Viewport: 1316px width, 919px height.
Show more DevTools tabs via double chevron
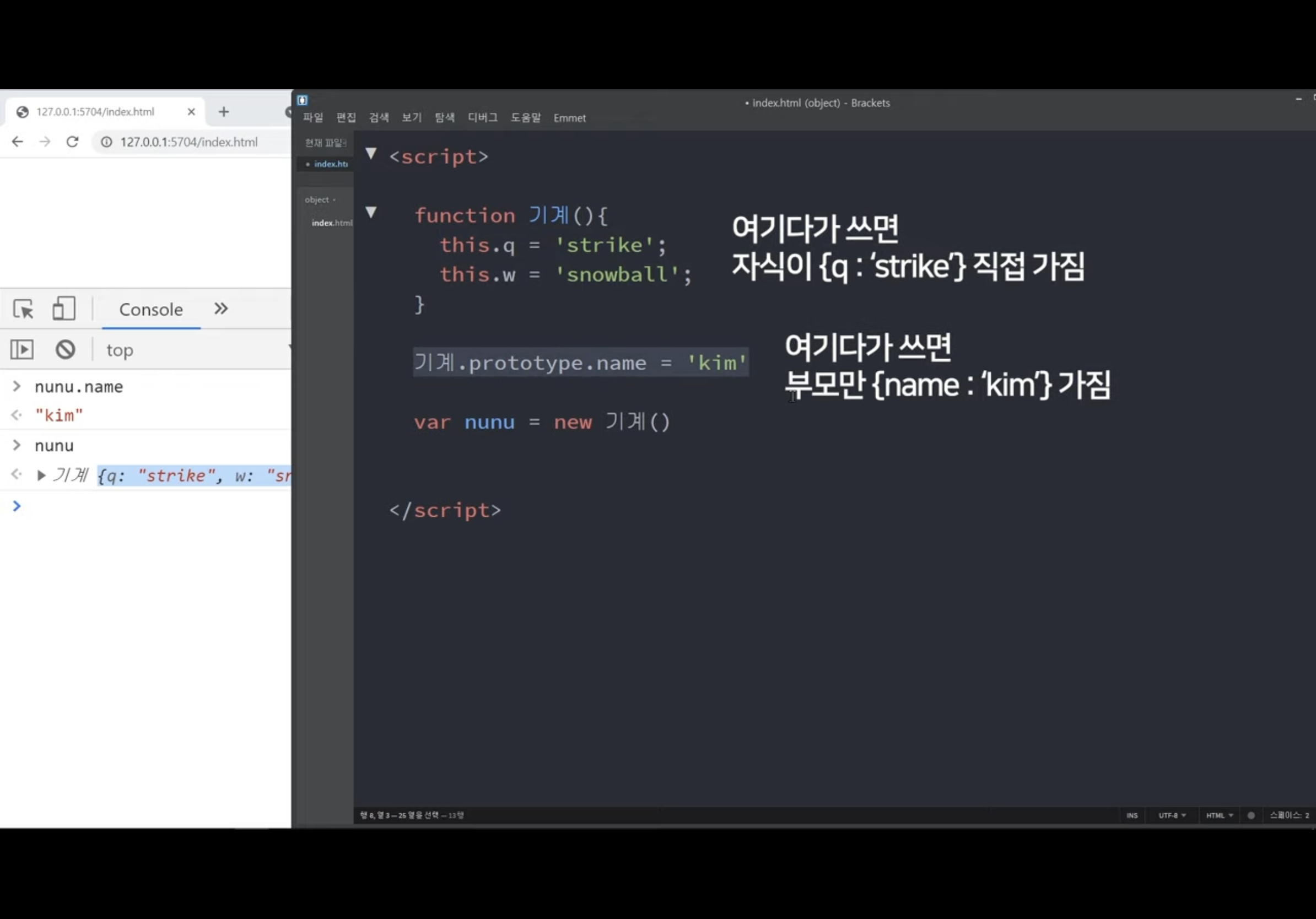(220, 309)
